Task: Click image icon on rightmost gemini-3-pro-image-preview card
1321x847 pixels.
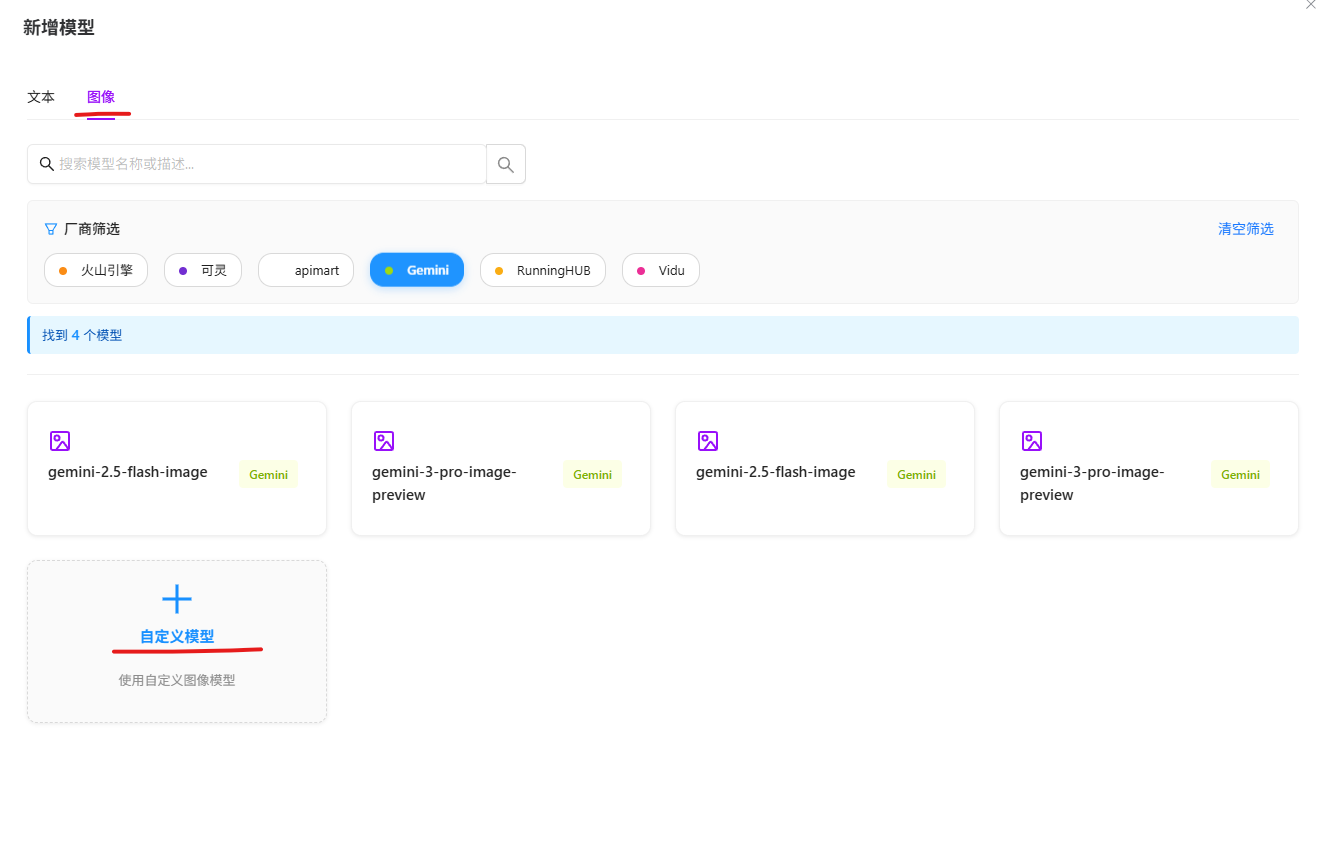Action: click(x=1032, y=441)
